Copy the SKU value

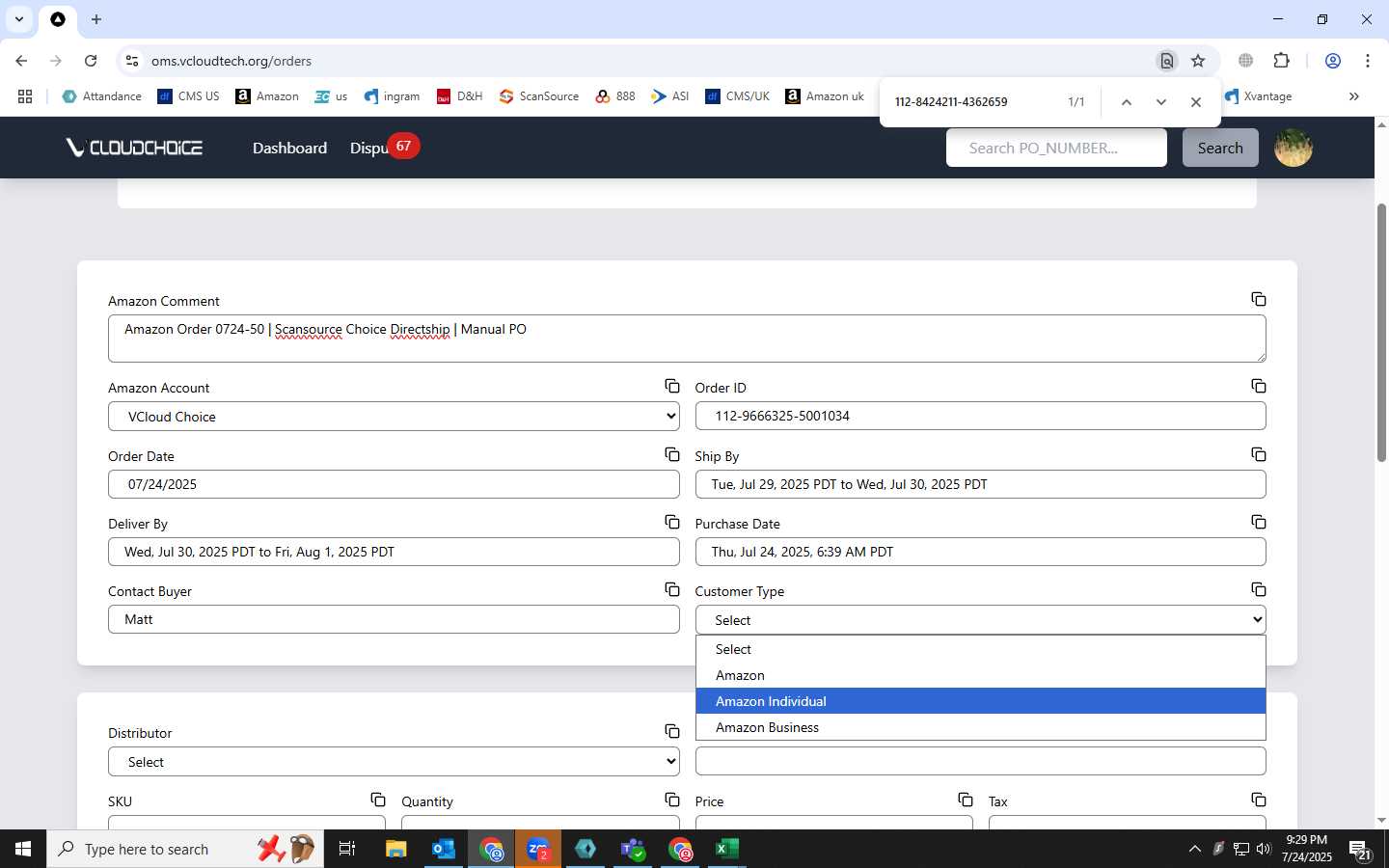click(x=378, y=800)
